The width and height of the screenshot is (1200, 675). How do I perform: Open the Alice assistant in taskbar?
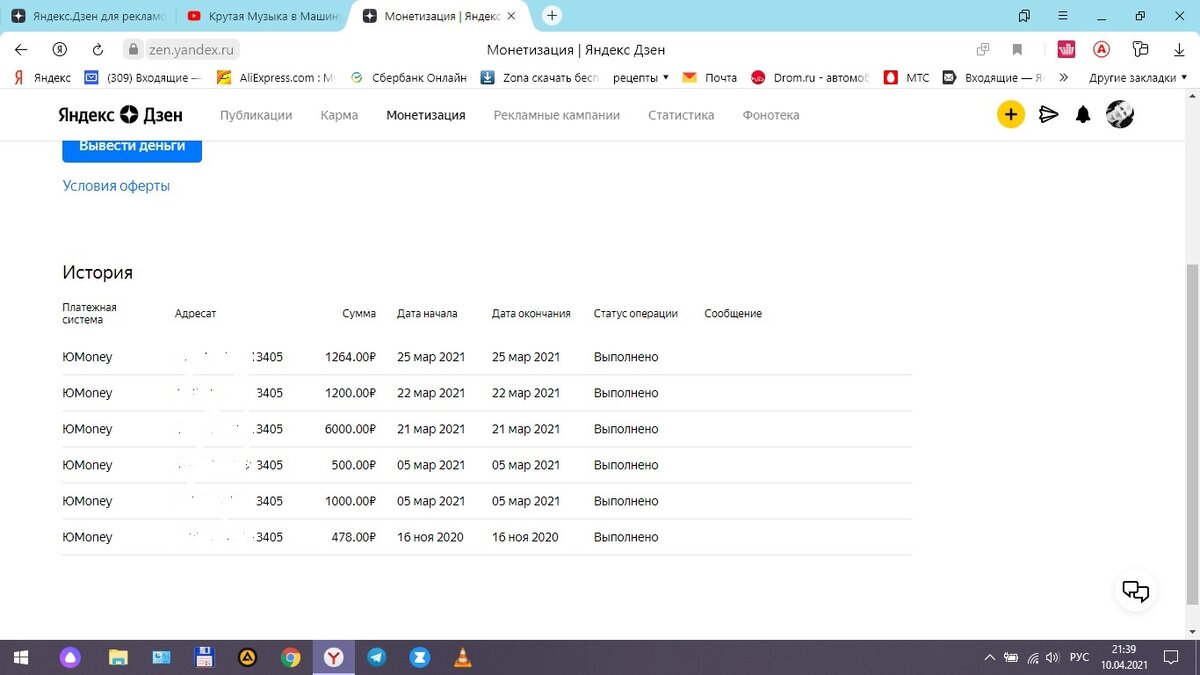point(70,657)
